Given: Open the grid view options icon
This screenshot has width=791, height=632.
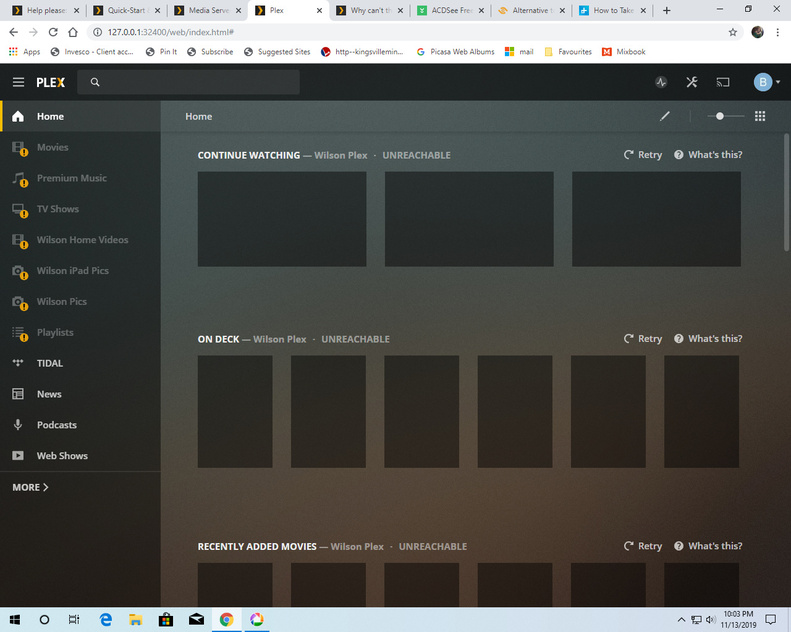Looking at the screenshot, I should [760, 117].
